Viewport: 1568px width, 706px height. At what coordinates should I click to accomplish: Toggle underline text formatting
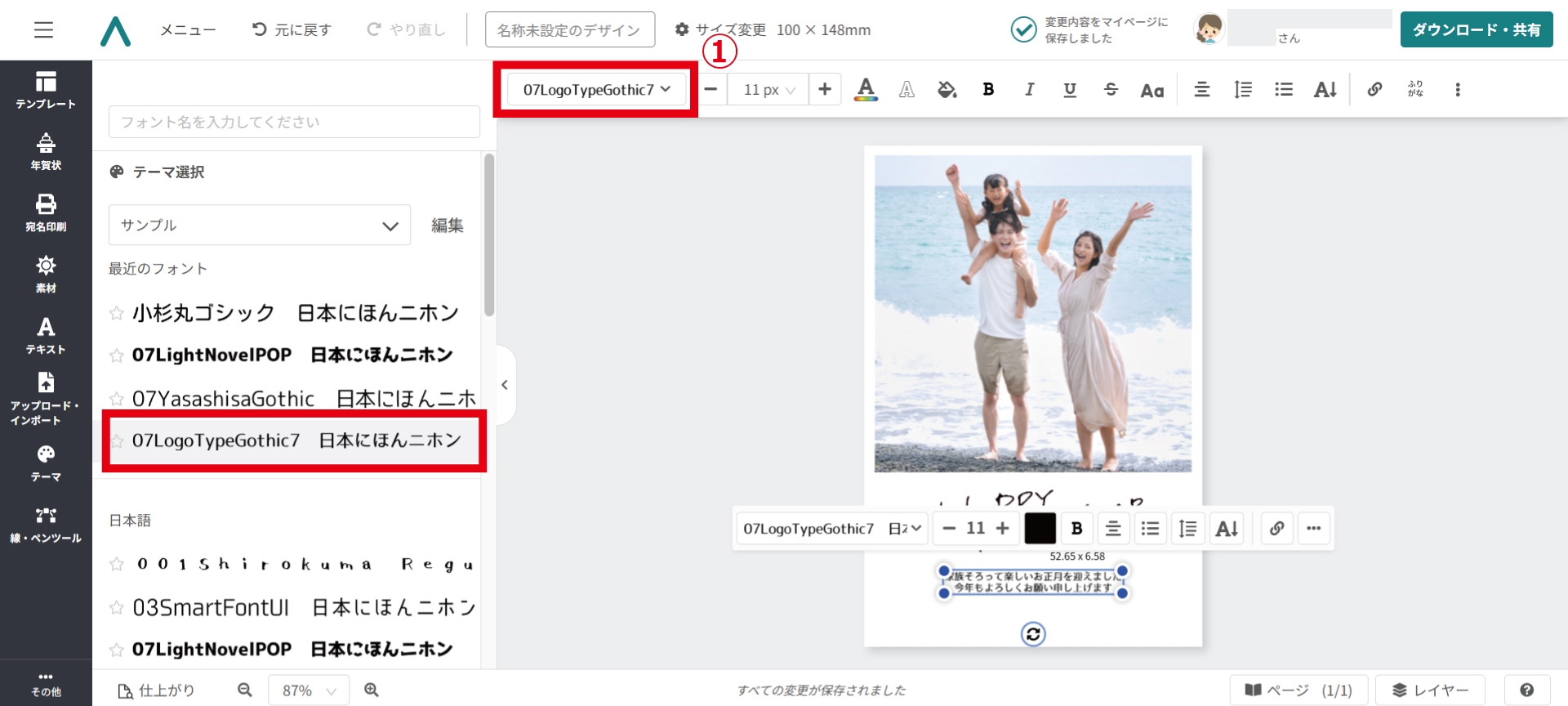tap(1070, 90)
